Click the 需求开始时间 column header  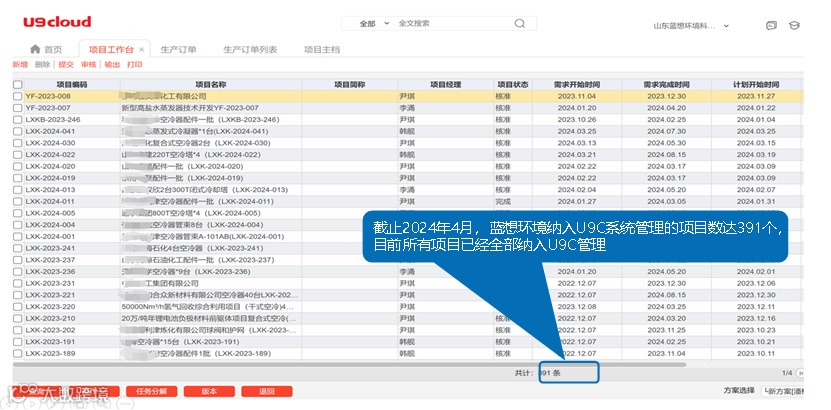tap(577, 85)
